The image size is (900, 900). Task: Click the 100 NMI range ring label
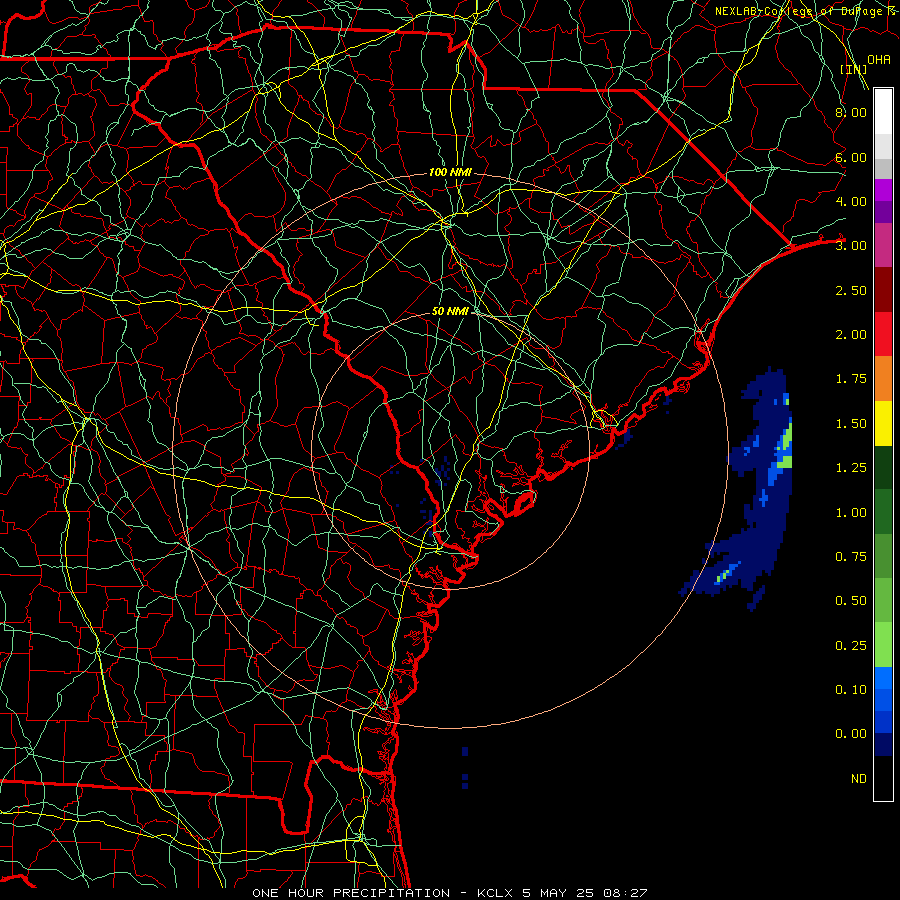[x=450, y=172]
